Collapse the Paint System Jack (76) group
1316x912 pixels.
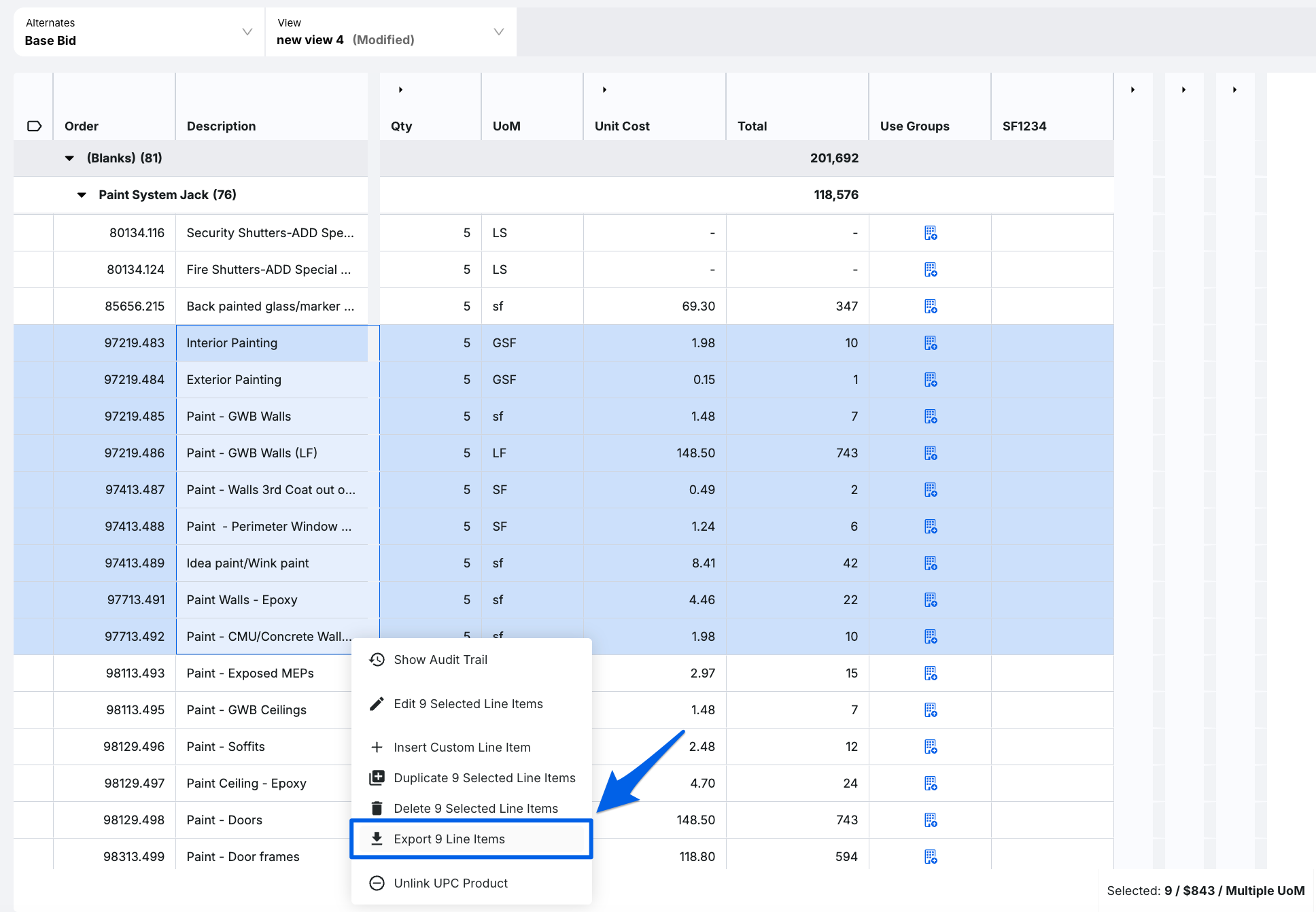tap(82, 195)
